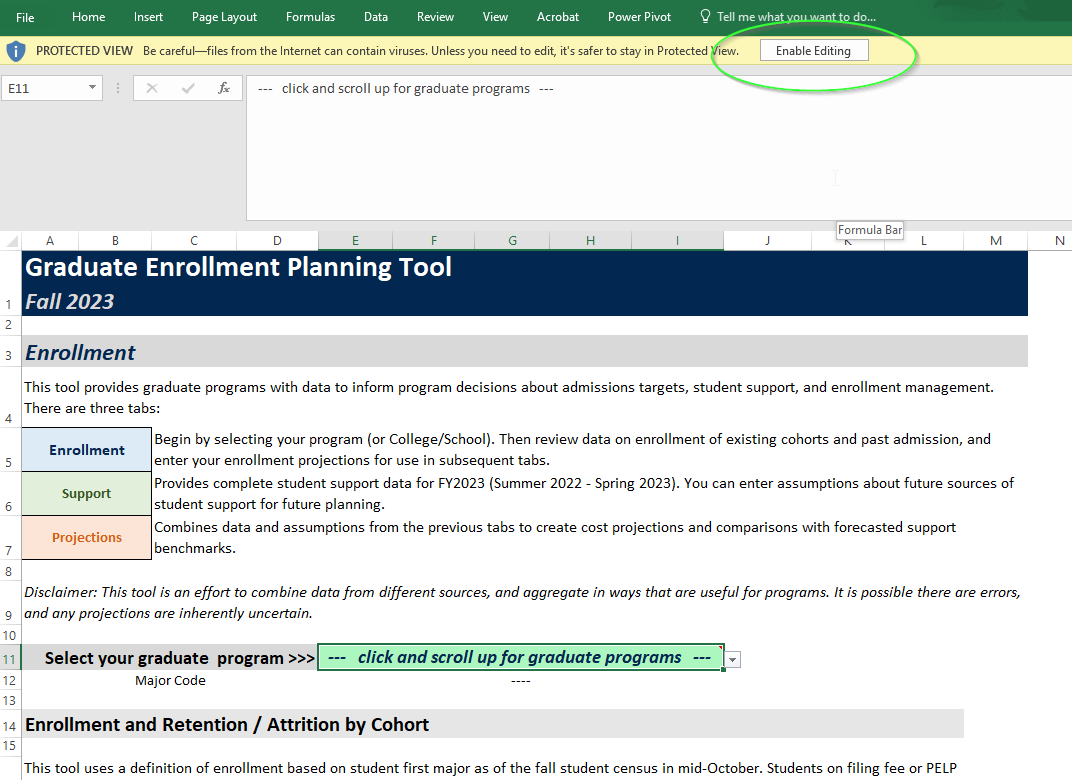Open the File menu
Image resolution: width=1072 pixels, height=780 pixels.
pyautogui.click(x=25, y=17)
